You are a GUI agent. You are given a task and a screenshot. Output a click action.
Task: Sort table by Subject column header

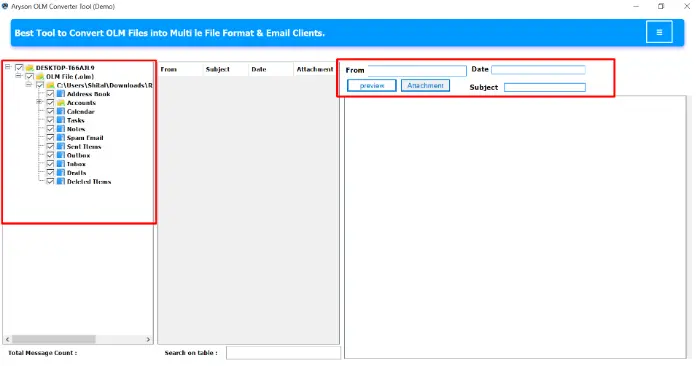(x=225, y=70)
